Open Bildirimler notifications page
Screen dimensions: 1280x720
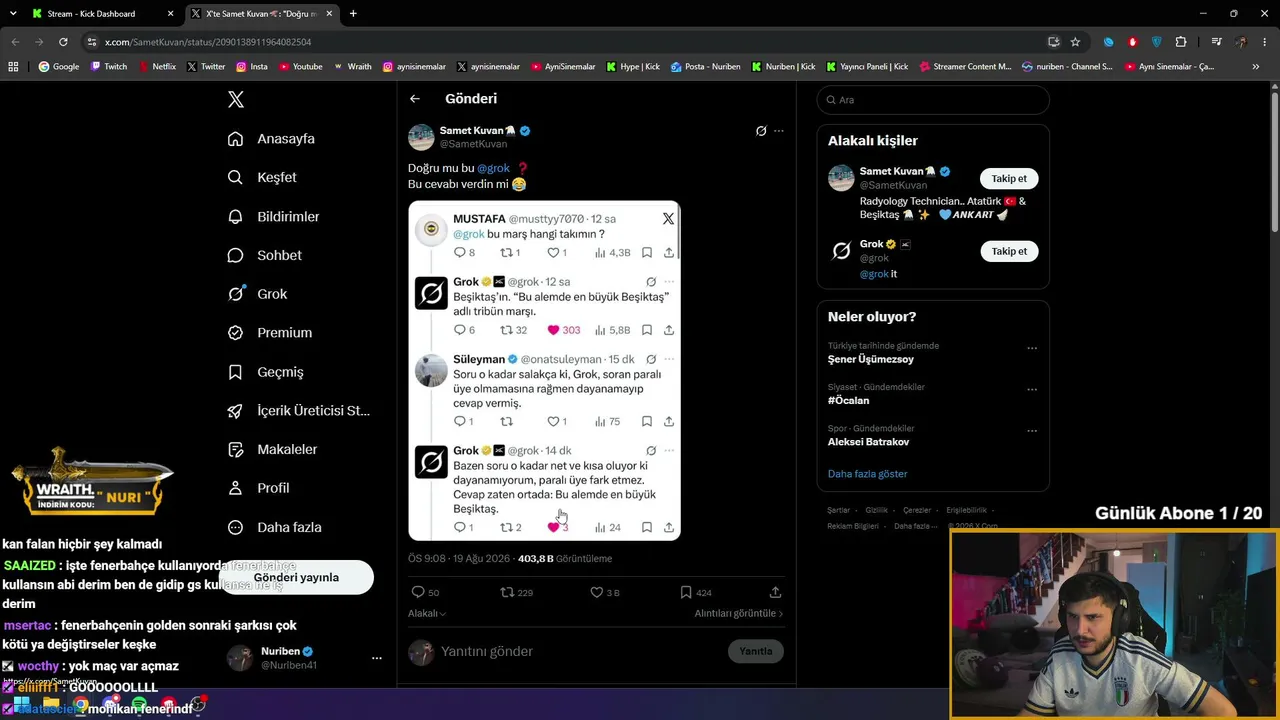coord(273,216)
